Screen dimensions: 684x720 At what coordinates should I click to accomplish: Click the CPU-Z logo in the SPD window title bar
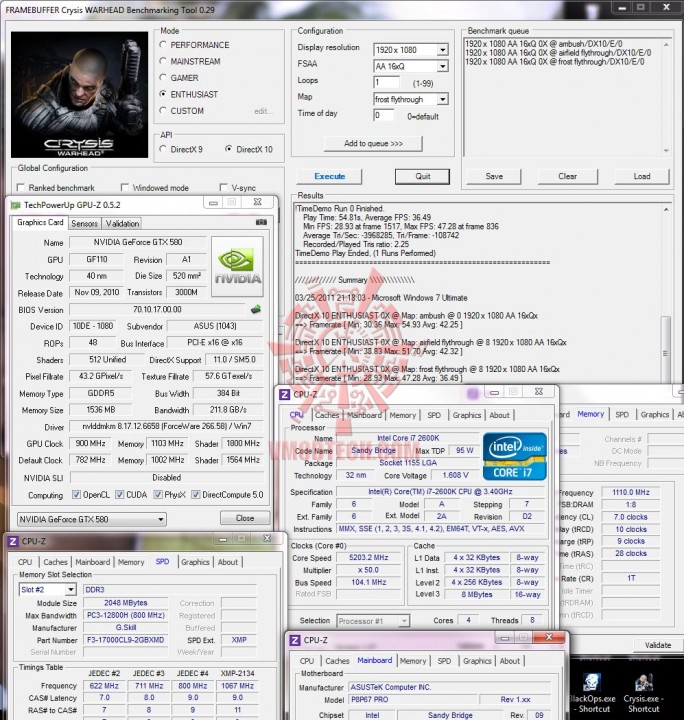click(13, 542)
